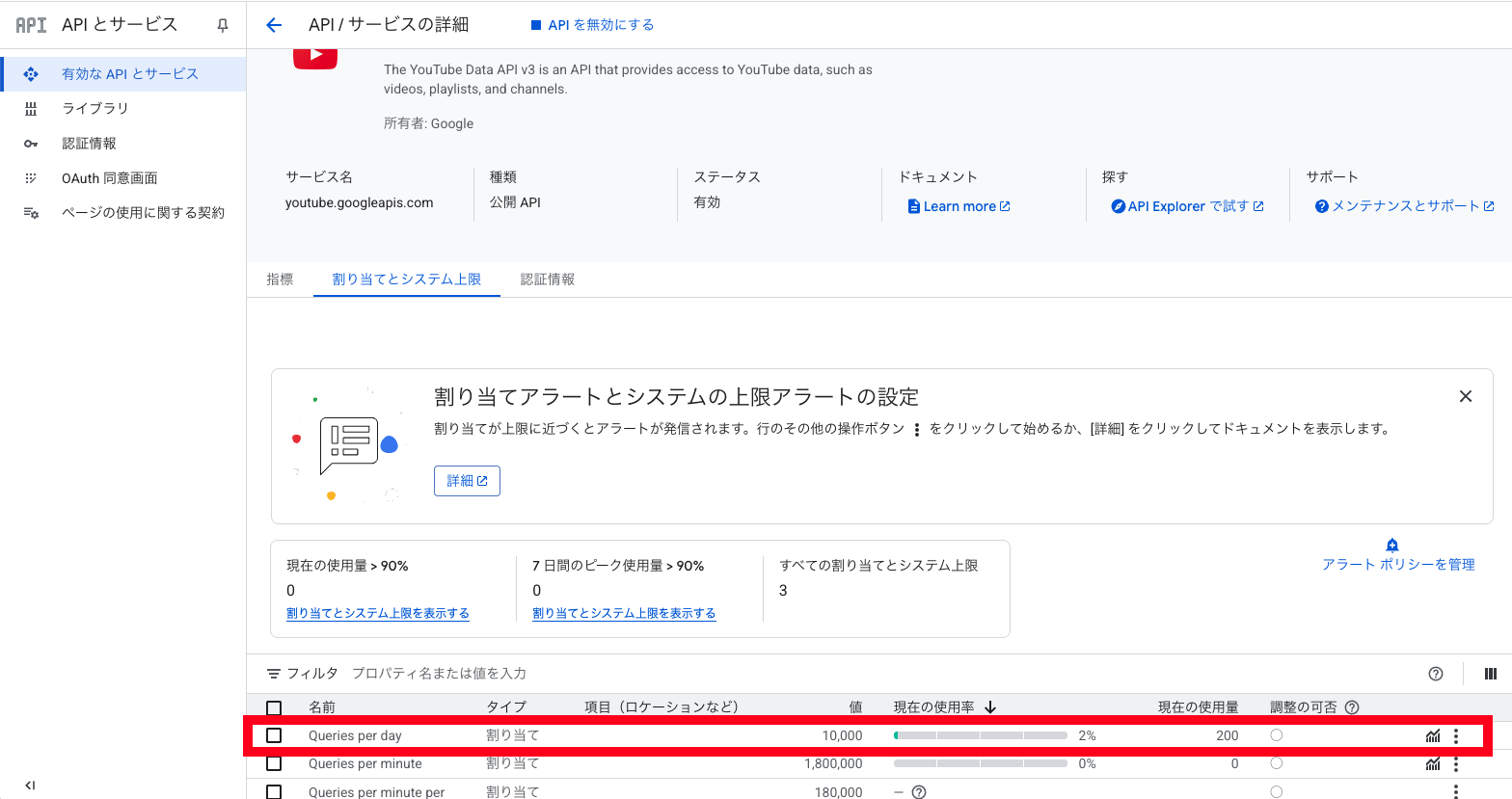The height and width of the screenshot is (799, 1512).
Task: Click the help icon beside the filter bar
Action: point(1435,674)
